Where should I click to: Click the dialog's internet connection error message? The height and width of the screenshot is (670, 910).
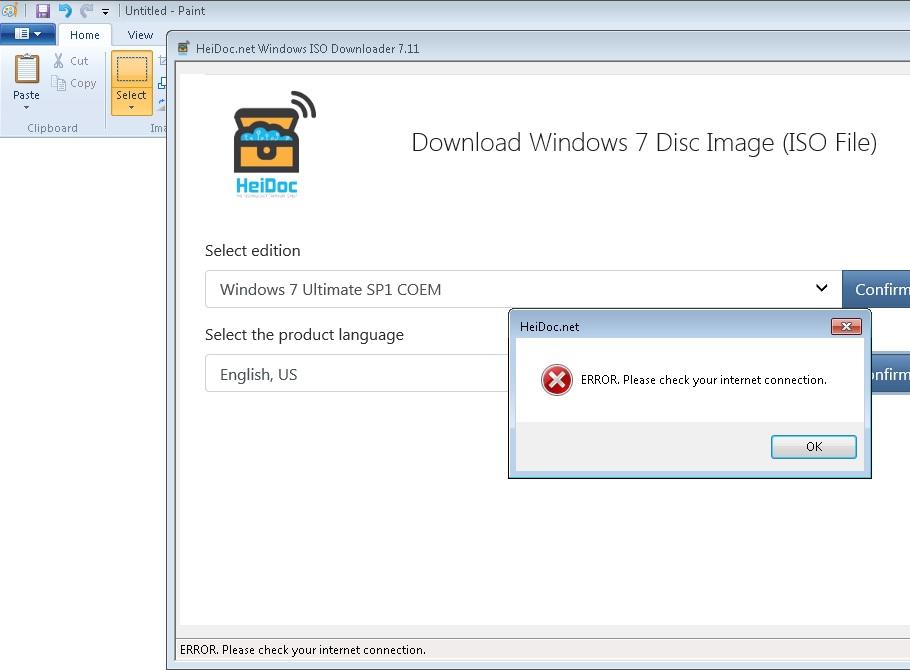(x=703, y=380)
